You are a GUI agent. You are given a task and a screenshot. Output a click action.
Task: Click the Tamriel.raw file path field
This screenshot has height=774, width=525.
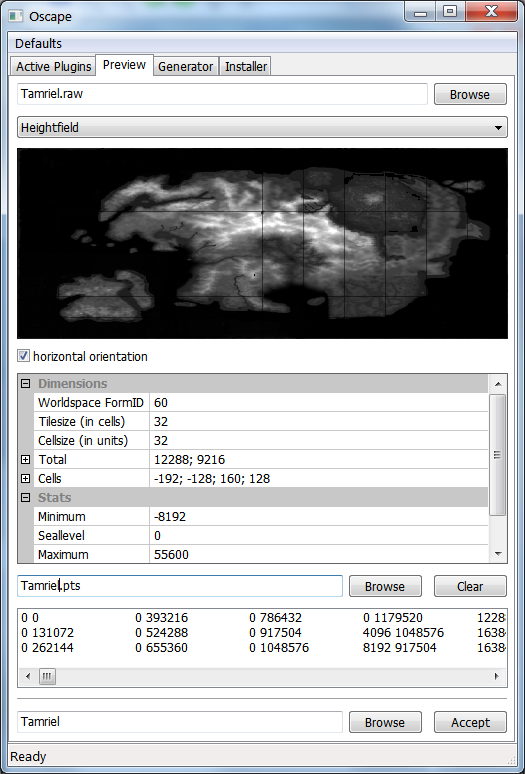click(223, 94)
